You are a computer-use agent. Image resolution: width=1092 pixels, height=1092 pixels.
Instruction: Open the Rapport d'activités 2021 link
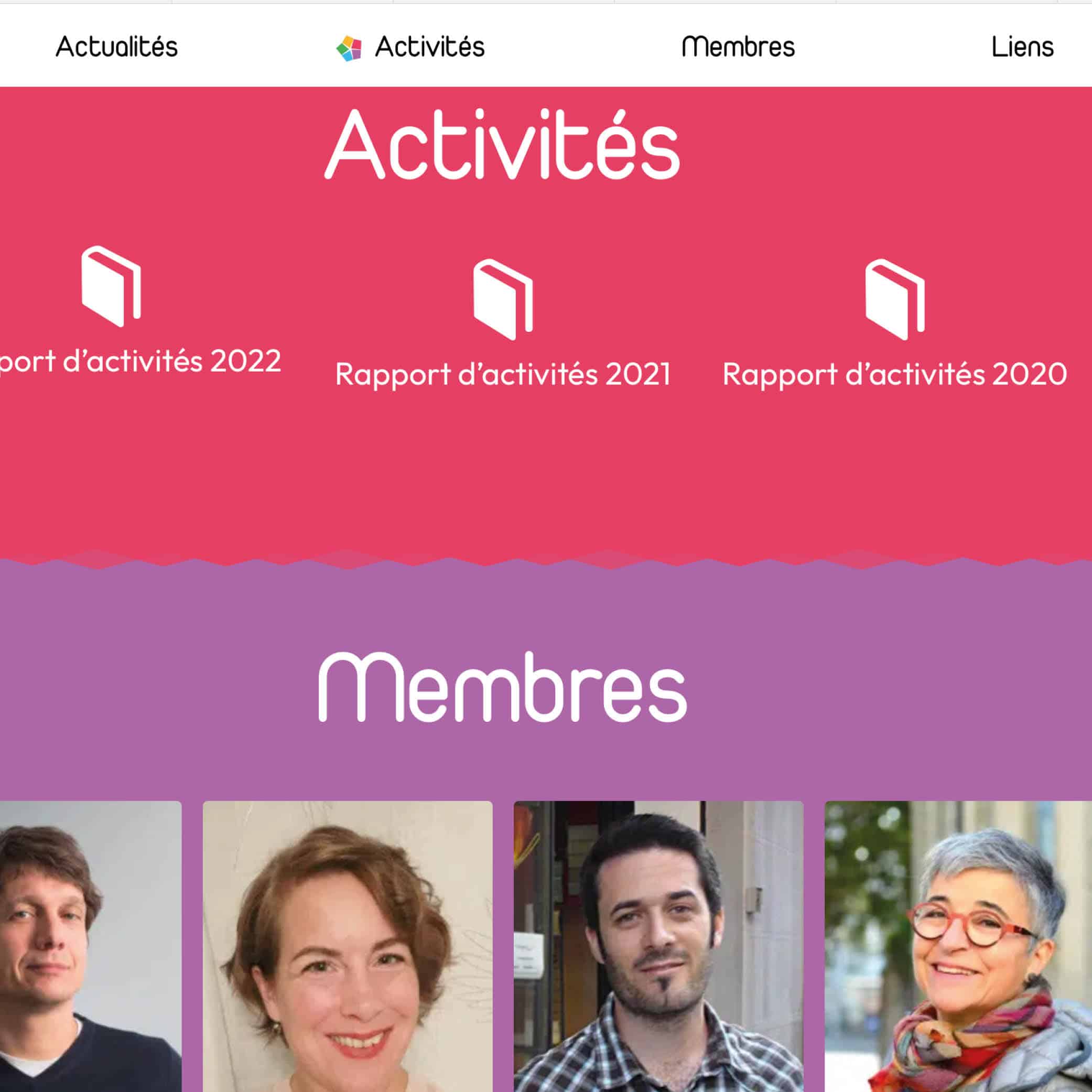[x=502, y=374]
